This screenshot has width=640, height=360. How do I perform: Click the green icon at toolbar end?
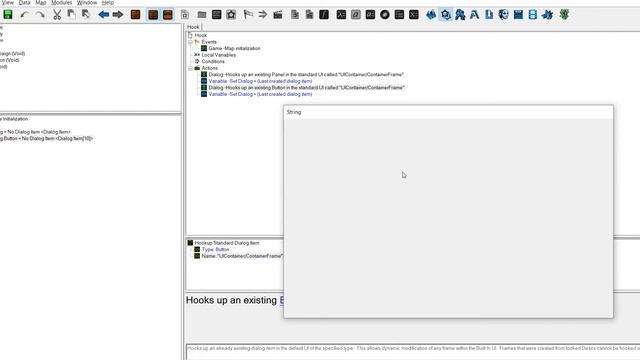564,15
